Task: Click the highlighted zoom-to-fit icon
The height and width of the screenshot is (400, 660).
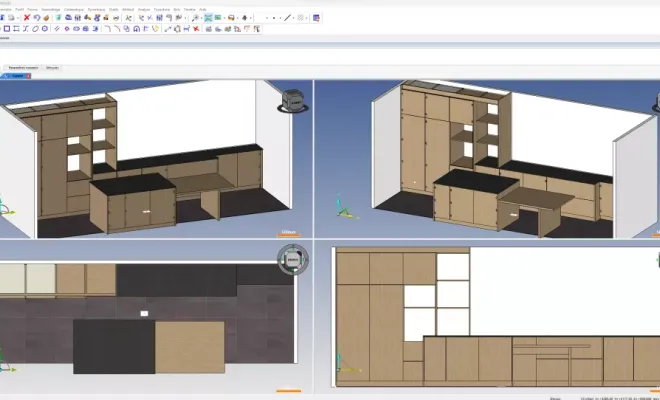Action: click(x=208, y=18)
